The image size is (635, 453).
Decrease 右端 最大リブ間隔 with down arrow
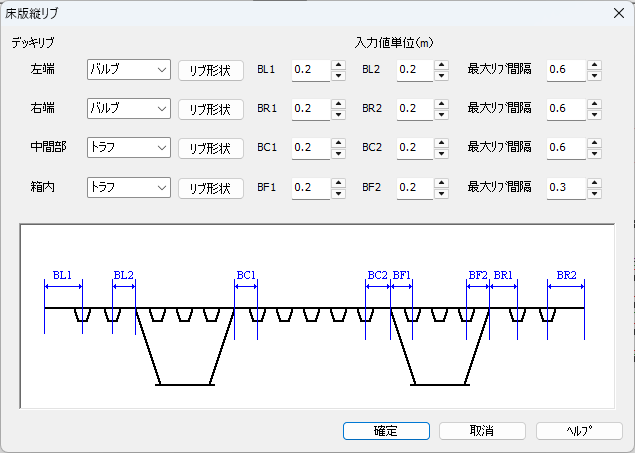click(595, 115)
